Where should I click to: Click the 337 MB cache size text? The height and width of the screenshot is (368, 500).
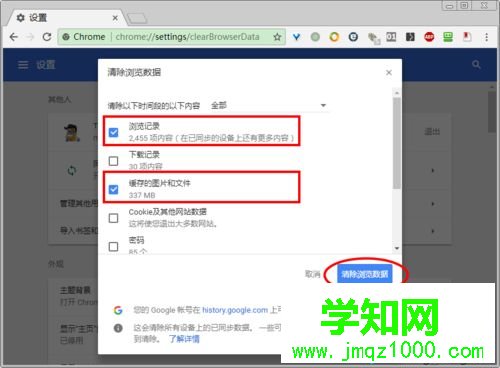tap(142, 195)
